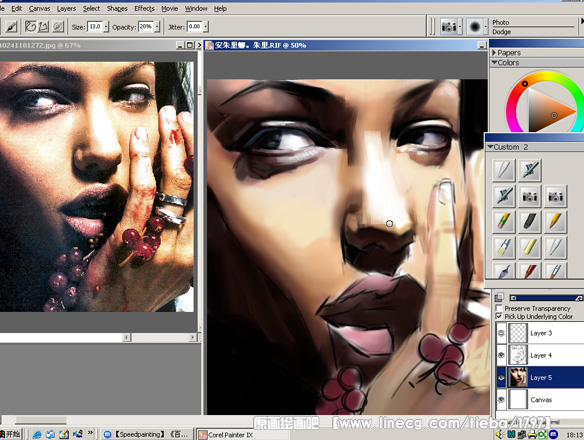Open the Layers menu
584x440 pixels.
[x=66, y=9]
